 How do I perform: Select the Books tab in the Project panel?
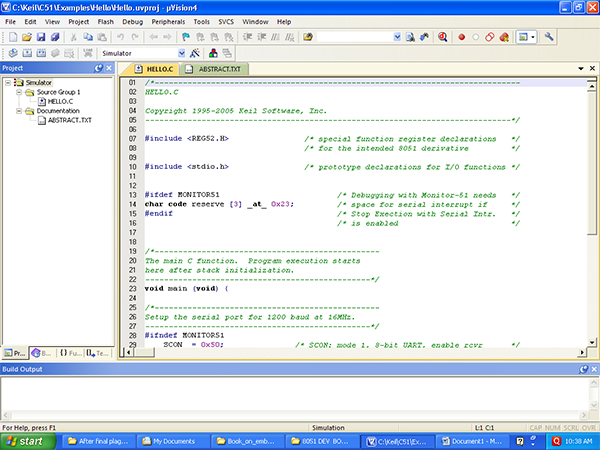[x=42, y=353]
